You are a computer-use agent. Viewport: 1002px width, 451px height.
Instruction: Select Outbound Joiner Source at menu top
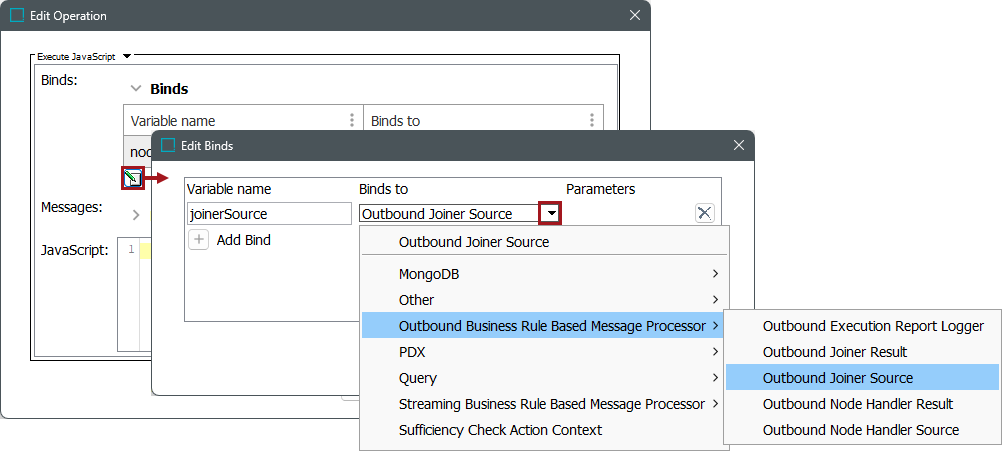click(x=474, y=242)
